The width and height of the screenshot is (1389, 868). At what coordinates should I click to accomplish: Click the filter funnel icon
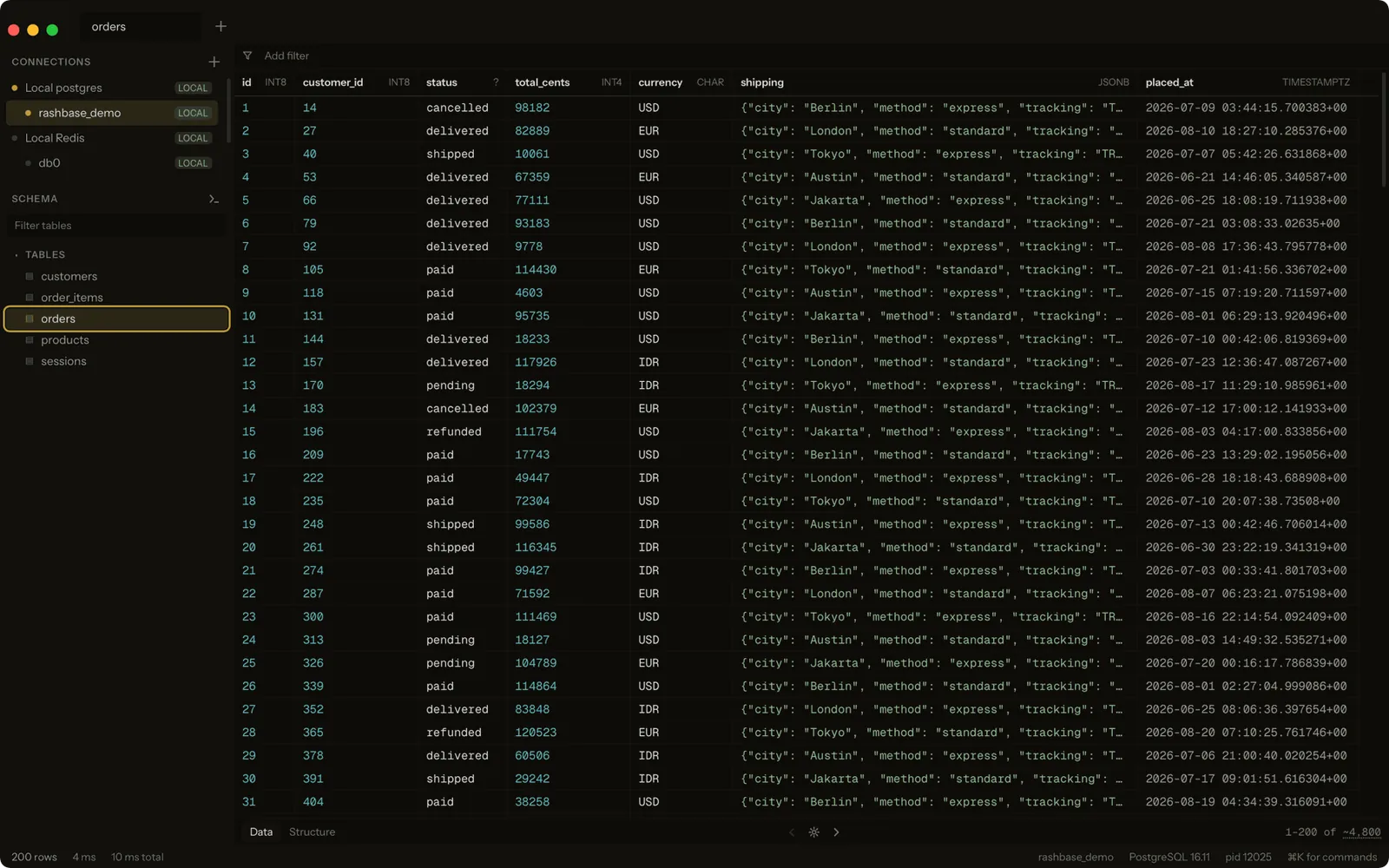[x=247, y=56]
